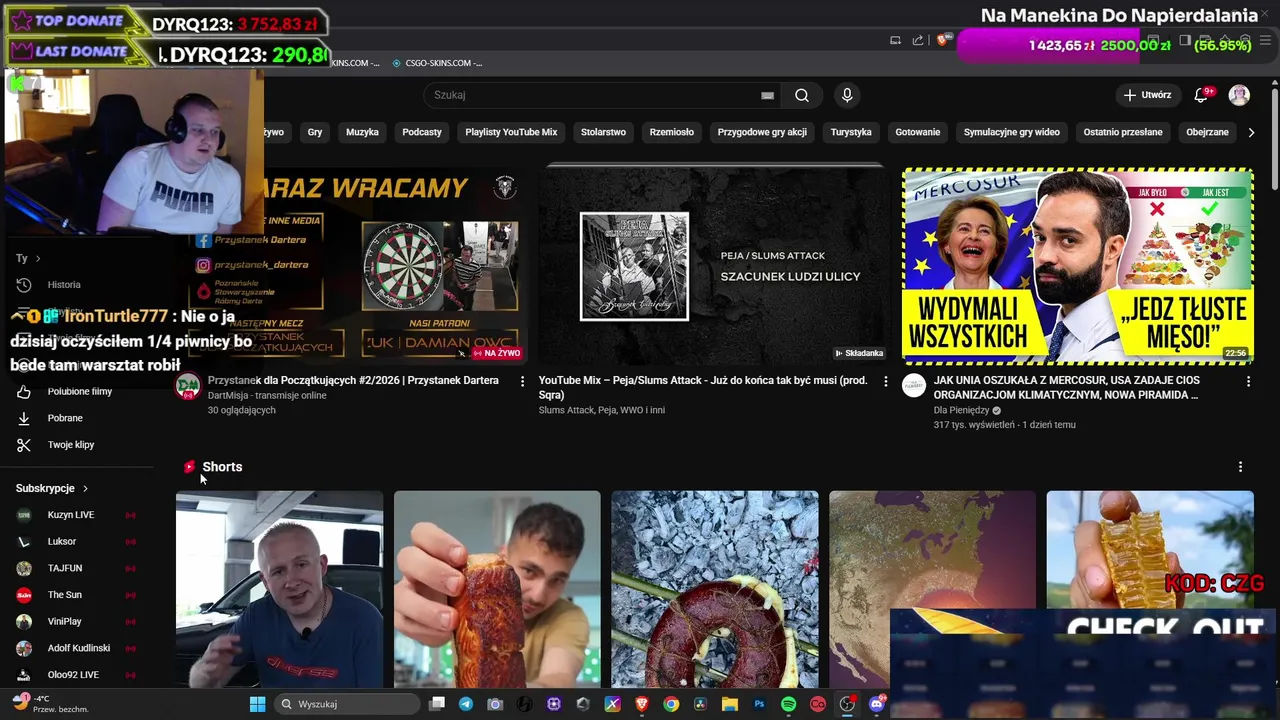
Task: Open Brave browser from the taskbar
Action: pos(642,704)
